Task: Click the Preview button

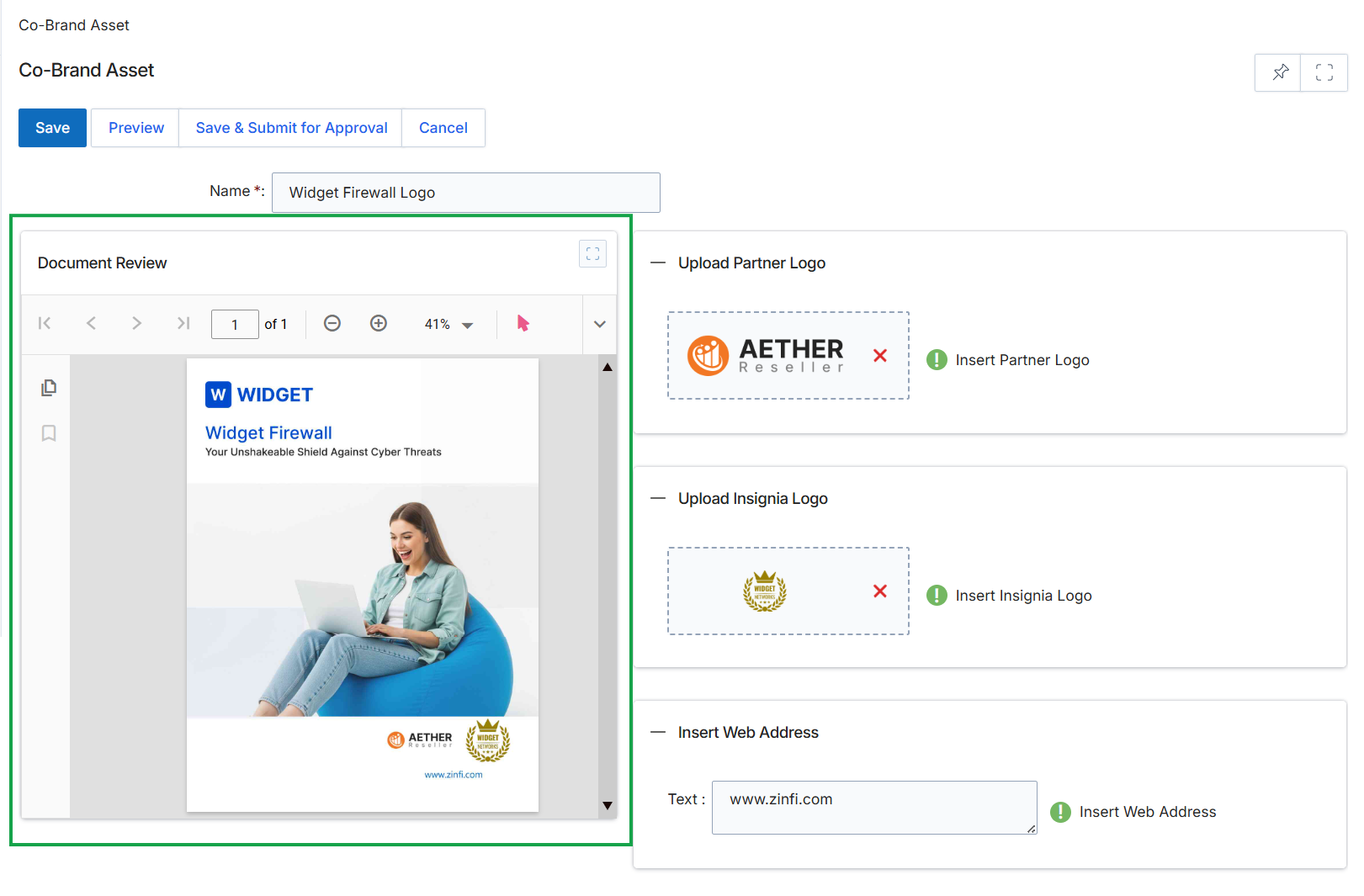Action: [x=135, y=128]
